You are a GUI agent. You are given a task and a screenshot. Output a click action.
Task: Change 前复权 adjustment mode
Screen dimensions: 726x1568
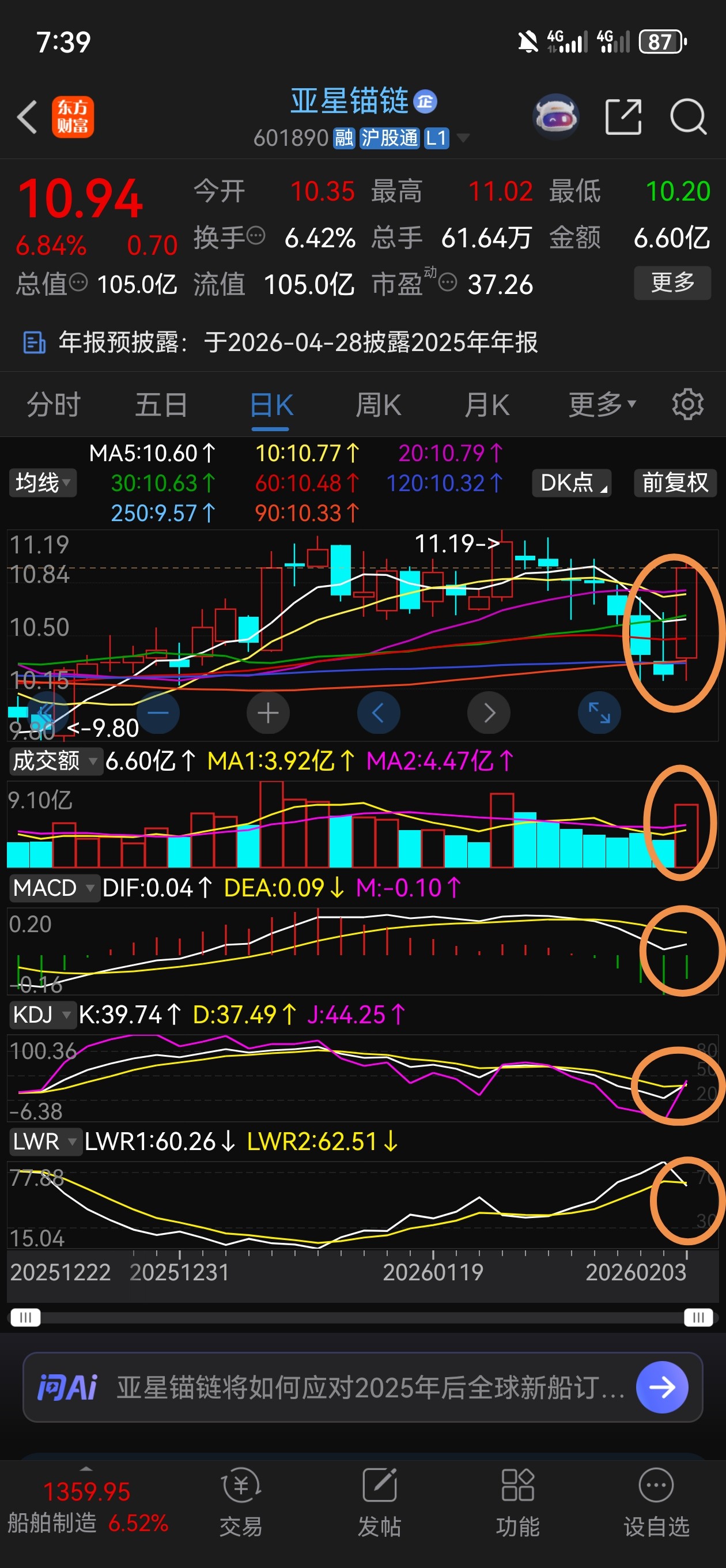click(675, 483)
